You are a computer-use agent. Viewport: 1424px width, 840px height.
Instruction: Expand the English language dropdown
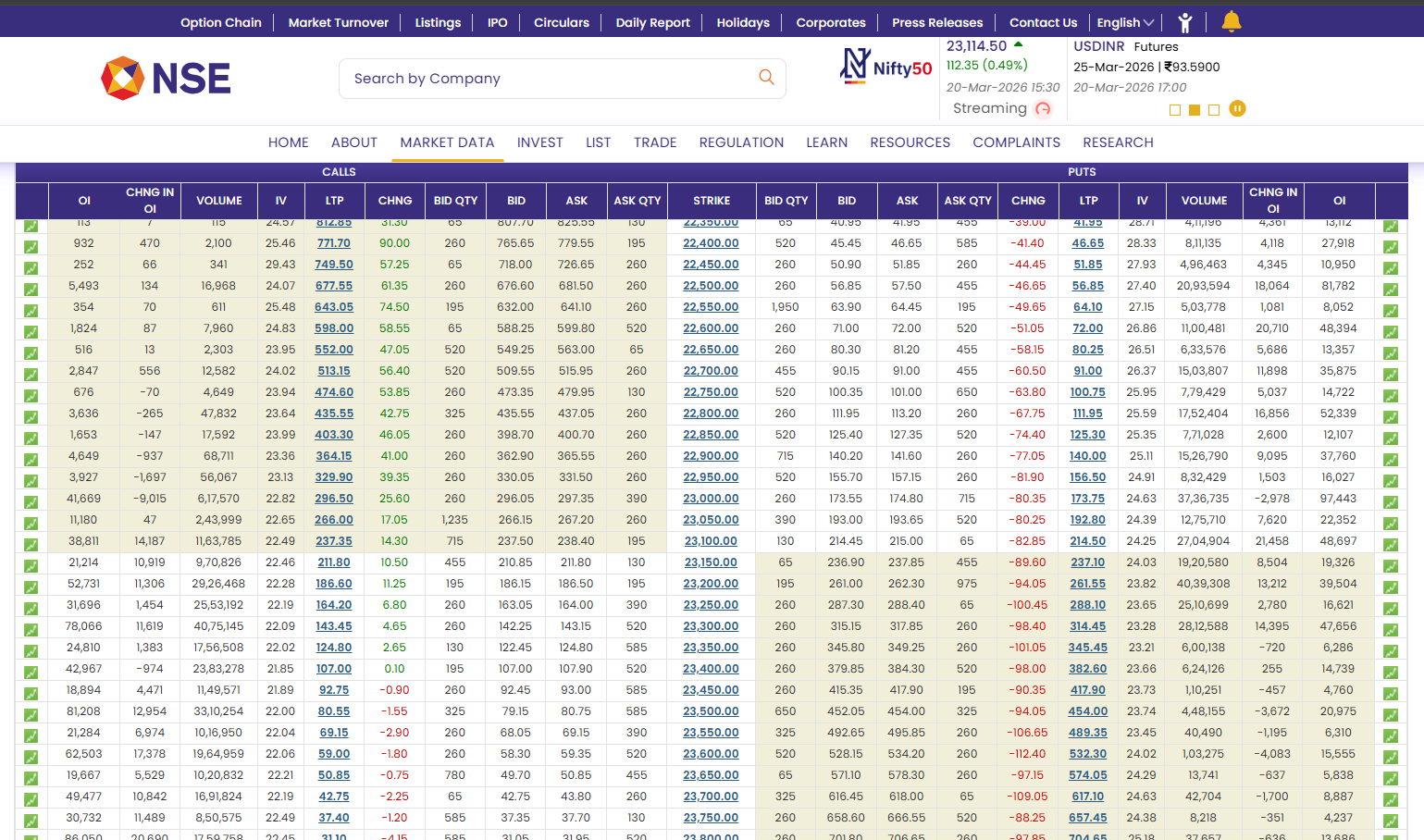(1125, 22)
